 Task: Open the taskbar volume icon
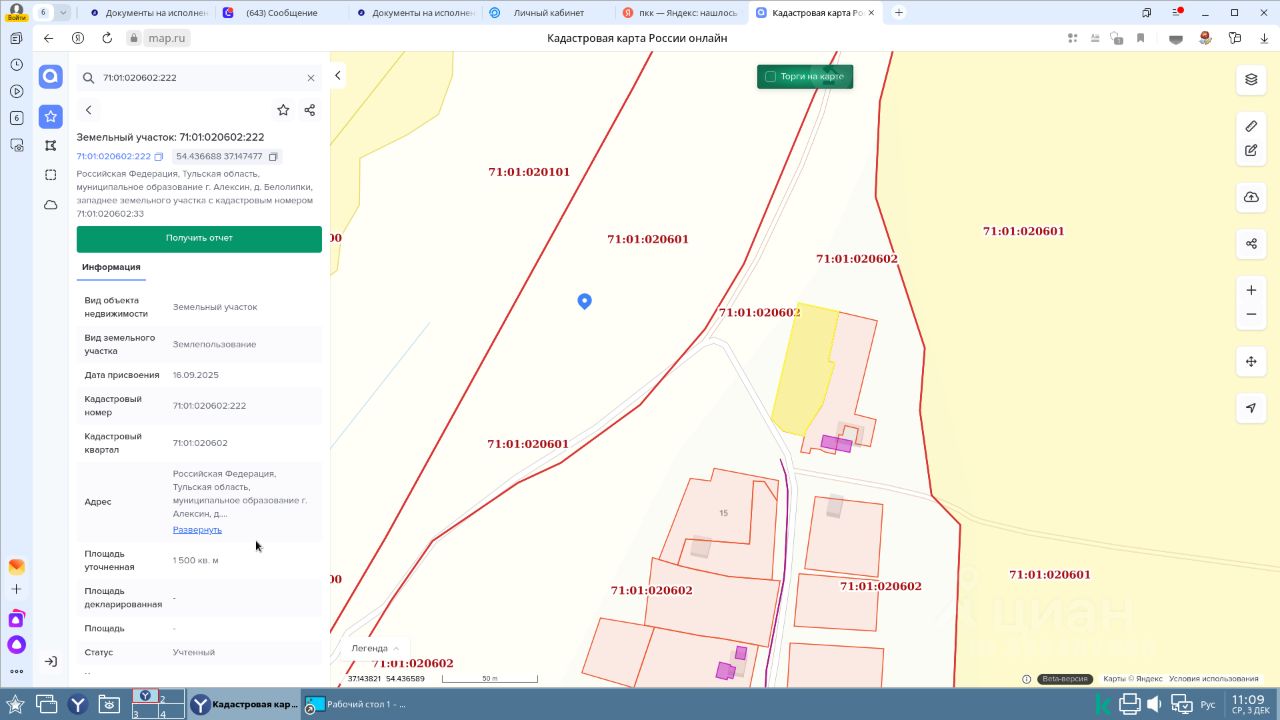pyautogui.click(x=1153, y=704)
